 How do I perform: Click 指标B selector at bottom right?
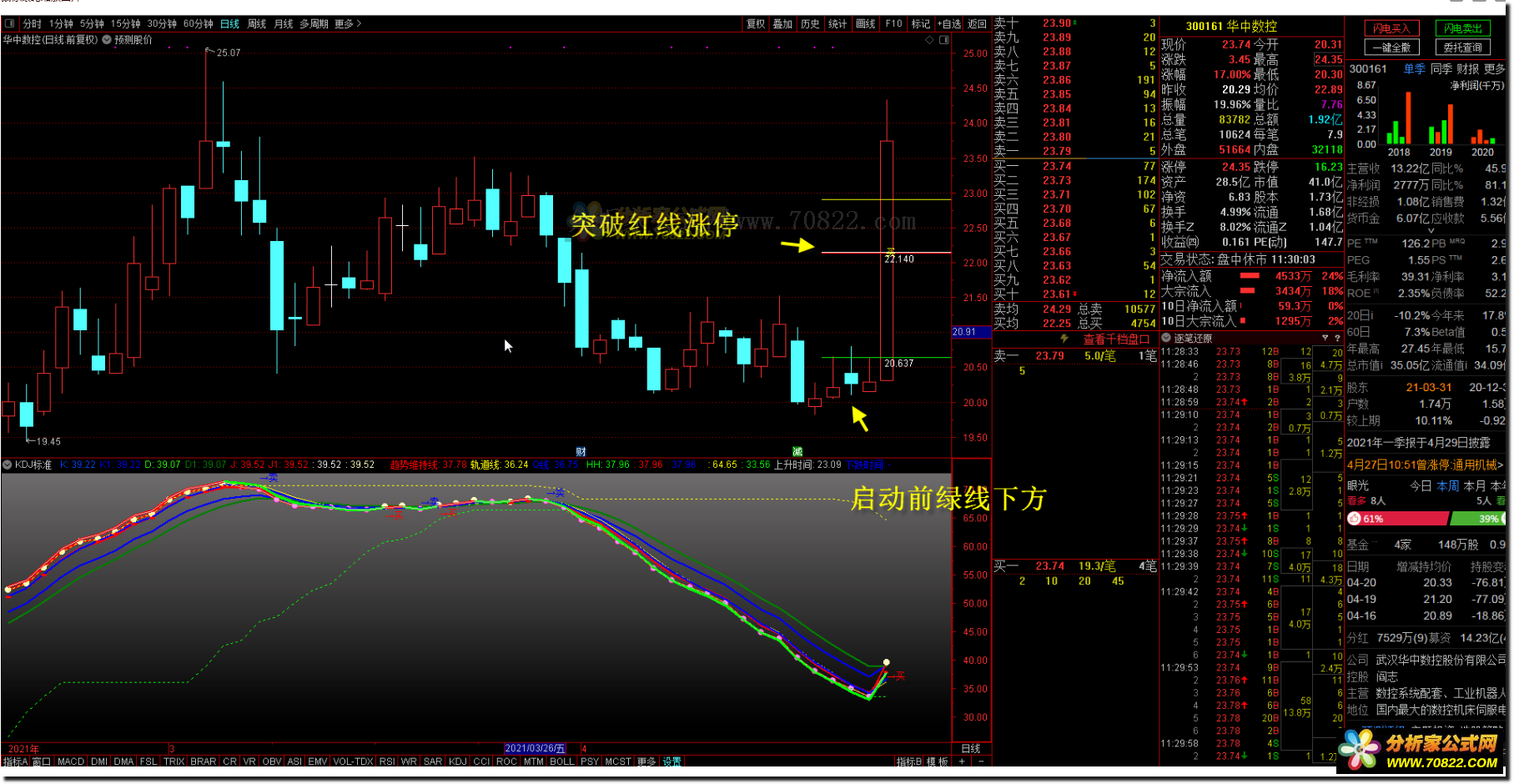pos(909,761)
